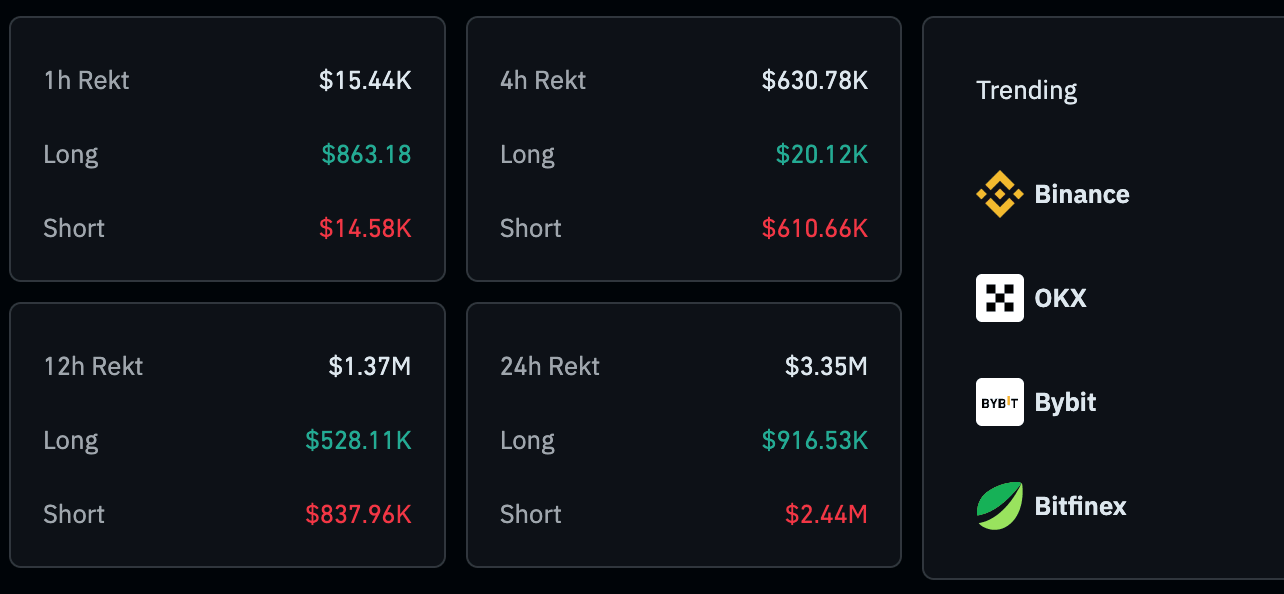Image resolution: width=1284 pixels, height=594 pixels.
Task: Select the 1h Short value $14.58K
Action: [x=365, y=228]
